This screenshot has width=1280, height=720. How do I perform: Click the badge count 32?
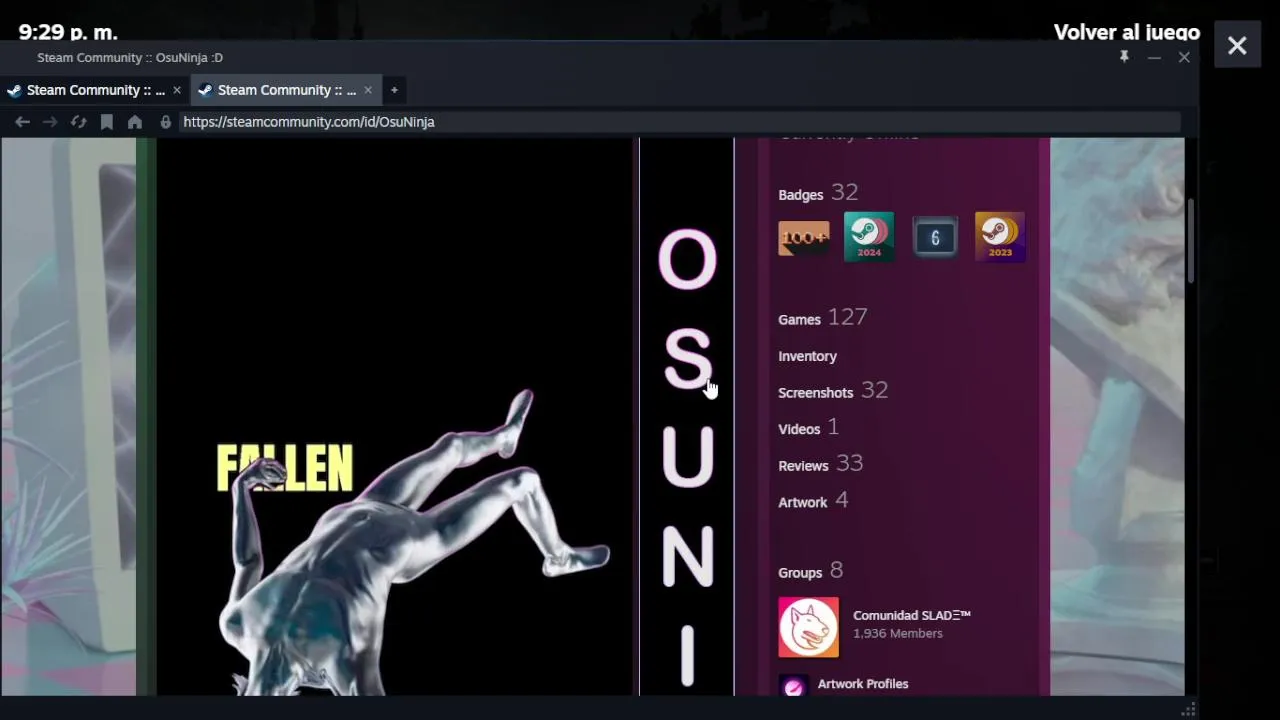coord(845,192)
